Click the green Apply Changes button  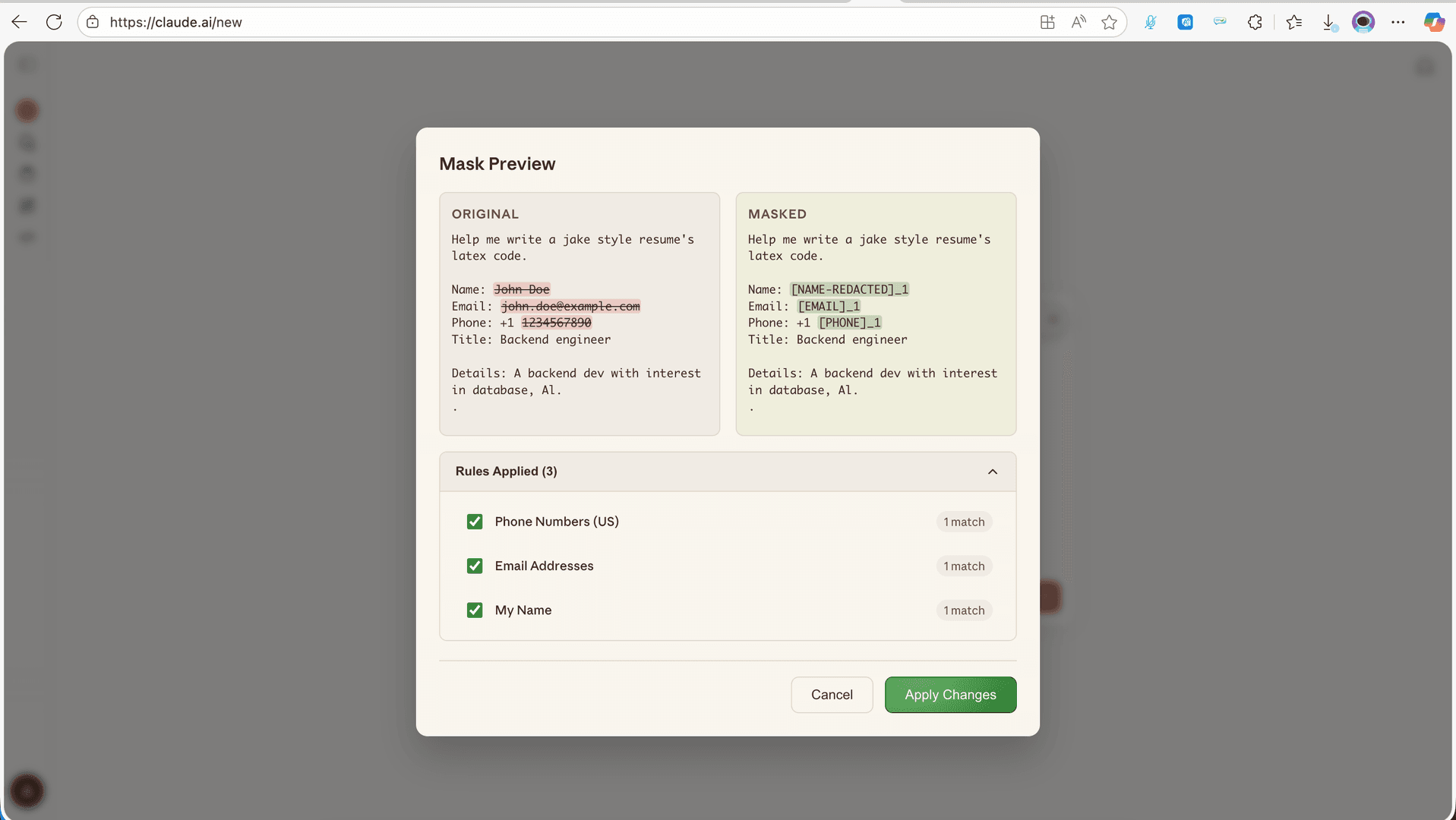(950, 695)
